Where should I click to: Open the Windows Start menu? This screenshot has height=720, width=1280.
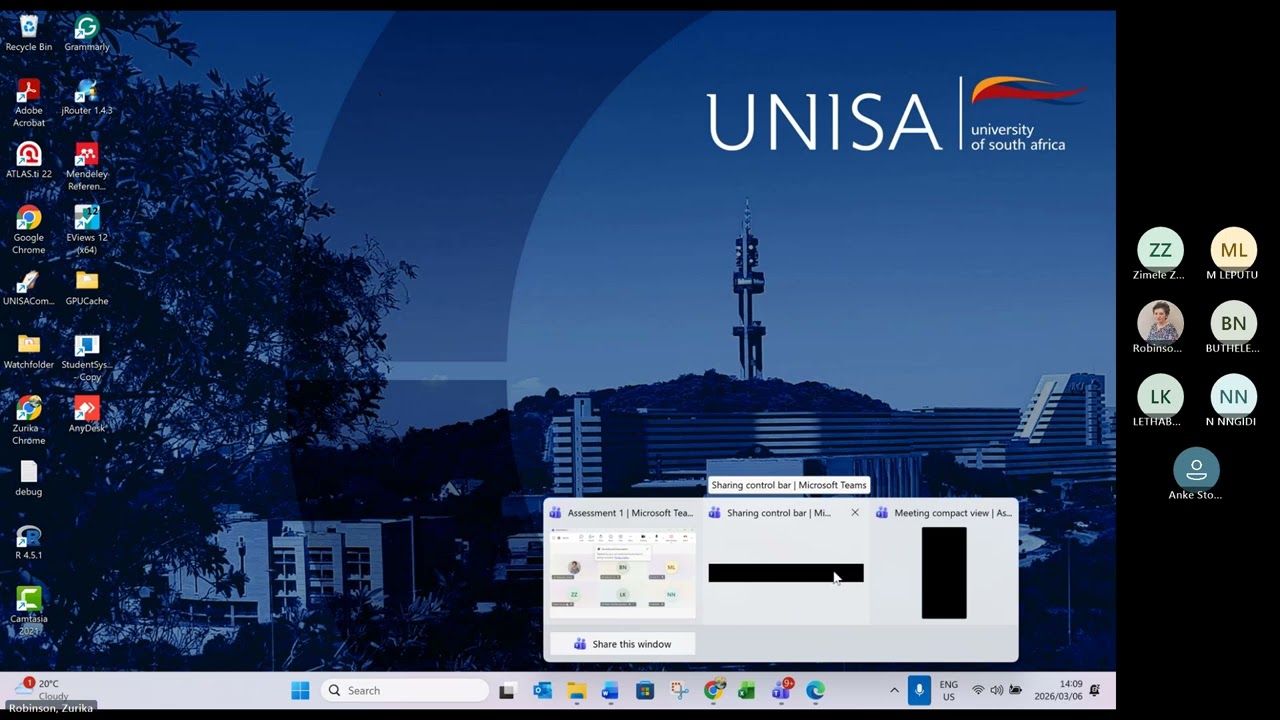pyautogui.click(x=300, y=690)
